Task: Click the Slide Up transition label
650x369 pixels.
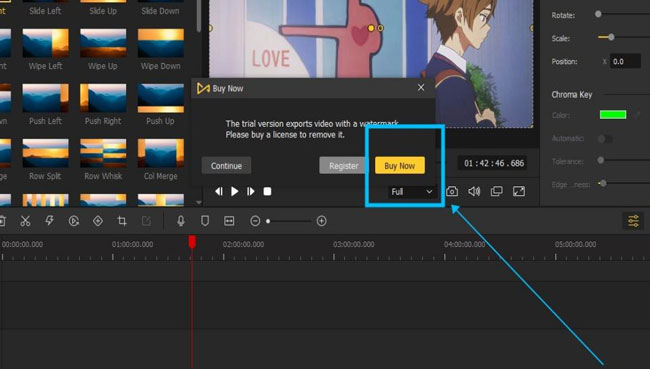Action: coord(103,11)
